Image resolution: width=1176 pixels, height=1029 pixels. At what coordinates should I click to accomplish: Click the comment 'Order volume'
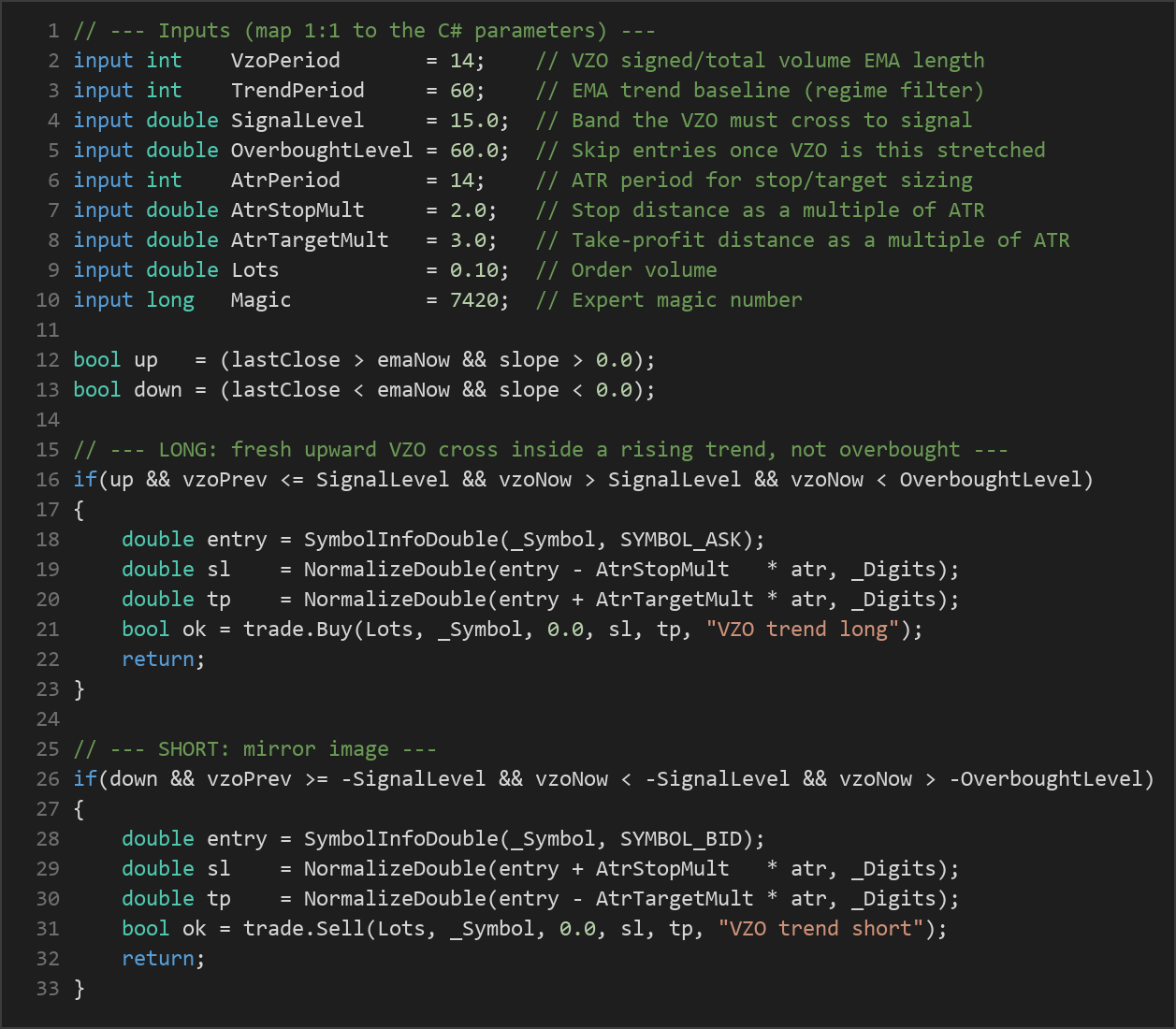point(645,270)
